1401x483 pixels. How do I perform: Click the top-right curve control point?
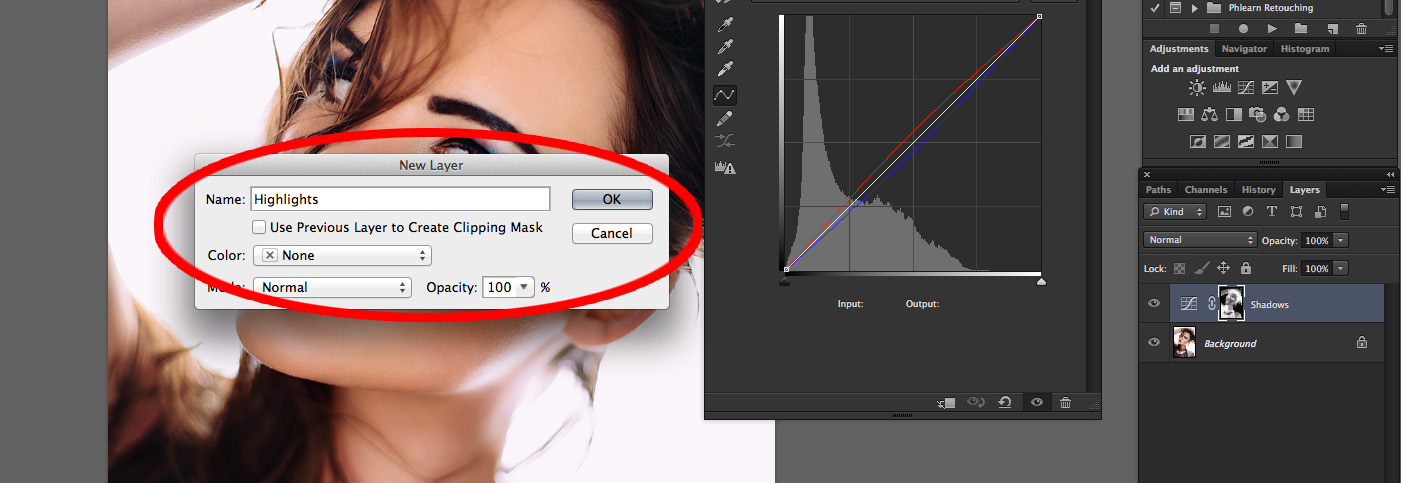point(1040,16)
